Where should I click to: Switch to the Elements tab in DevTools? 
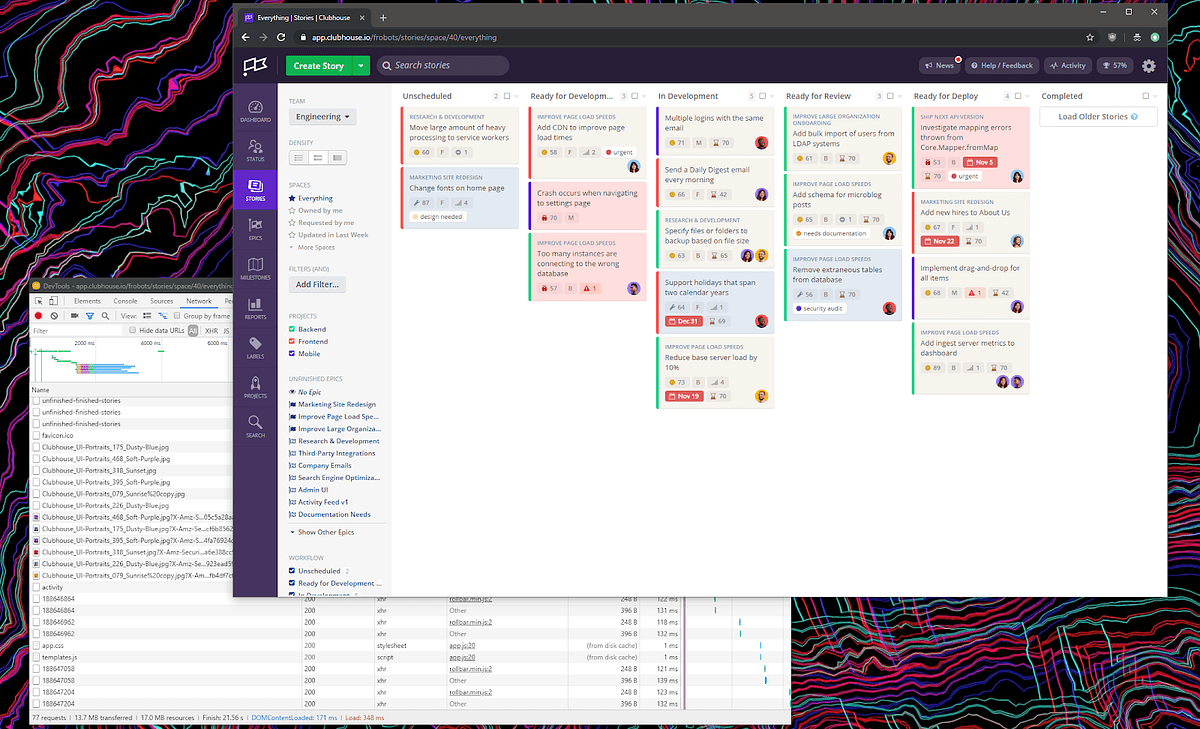click(x=88, y=301)
